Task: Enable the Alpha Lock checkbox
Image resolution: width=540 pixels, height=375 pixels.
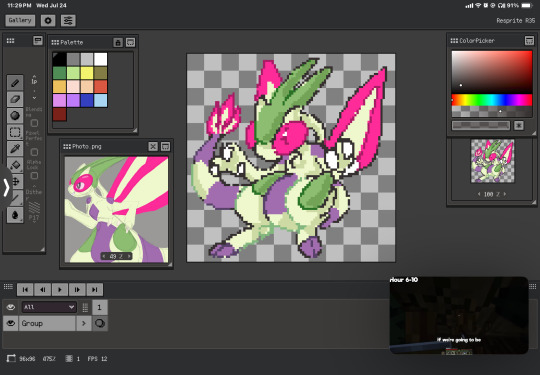Action: (34, 176)
